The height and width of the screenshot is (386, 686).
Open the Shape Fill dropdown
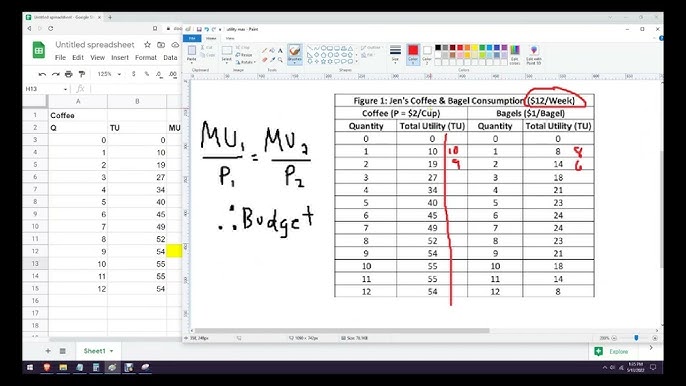(x=368, y=55)
